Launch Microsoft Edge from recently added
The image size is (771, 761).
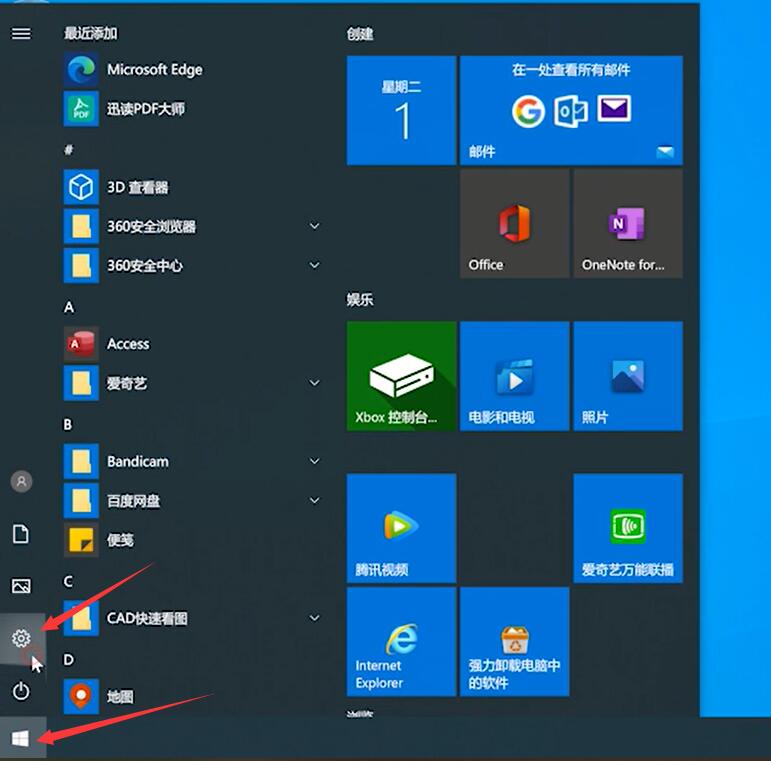(192, 70)
